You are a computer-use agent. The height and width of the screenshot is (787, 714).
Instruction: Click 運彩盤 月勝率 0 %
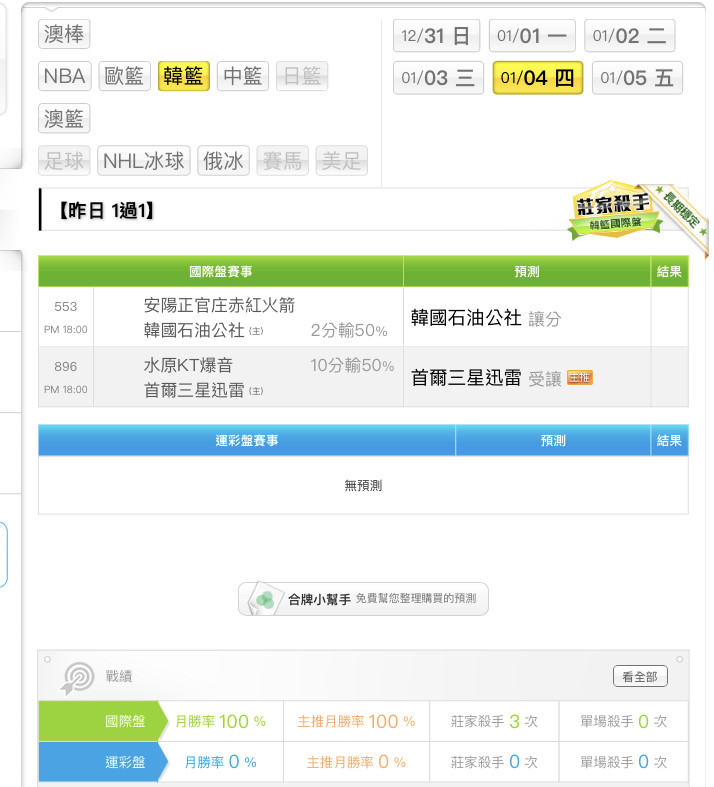[x=221, y=762]
